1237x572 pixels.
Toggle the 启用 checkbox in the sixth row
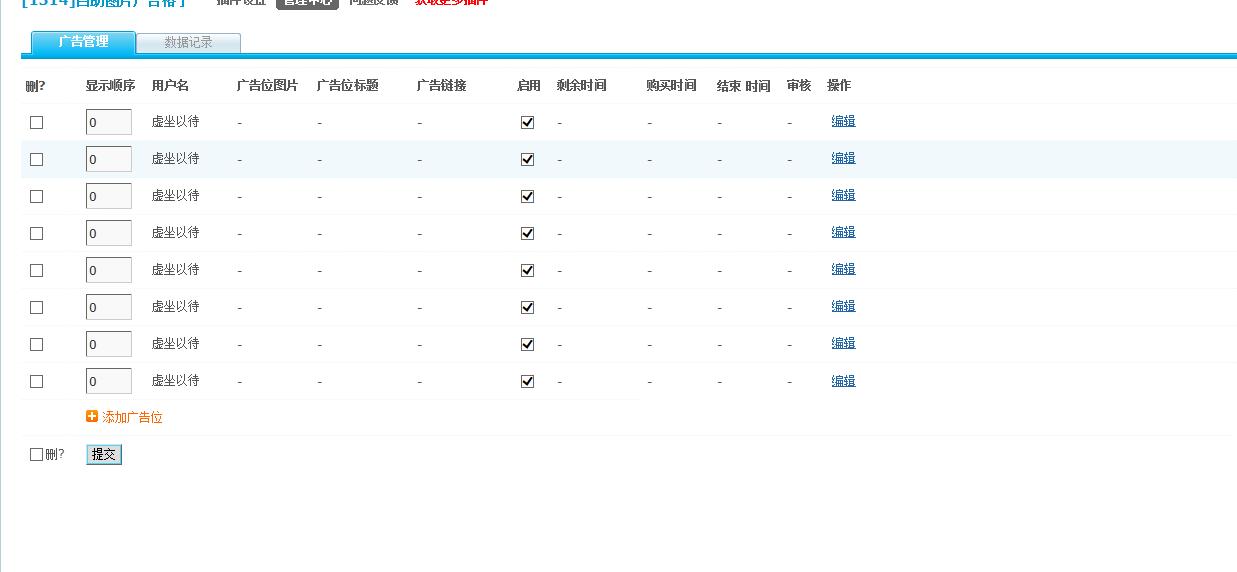(527, 307)
